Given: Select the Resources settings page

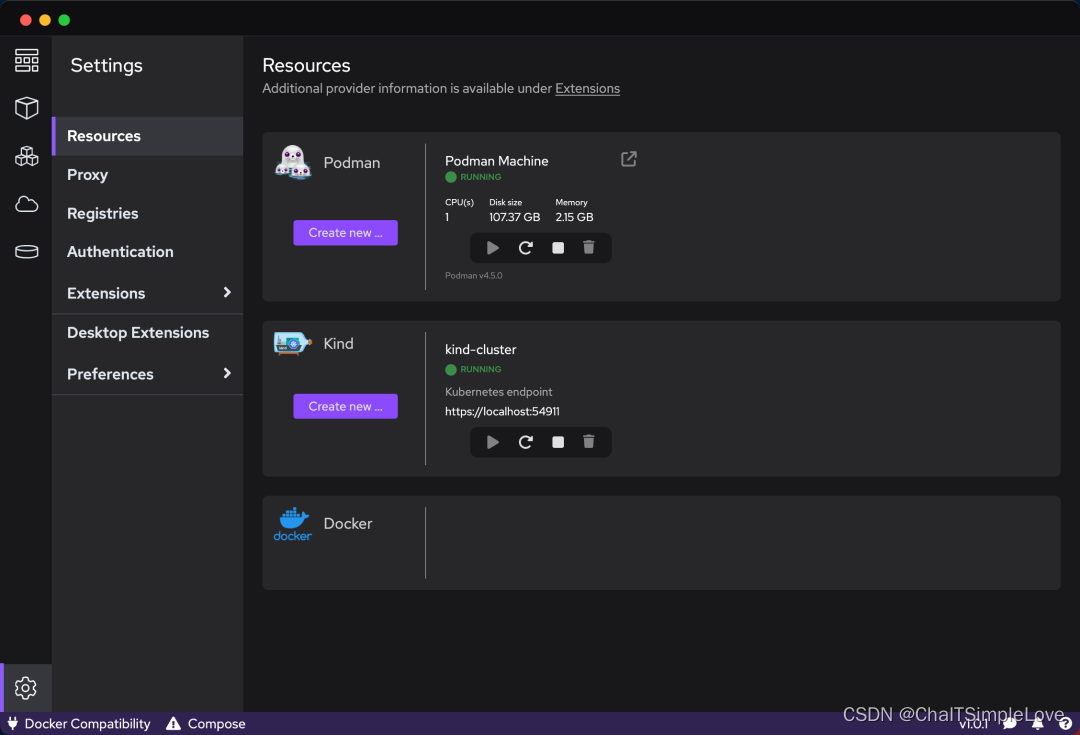Looking at the screenshot, I should point(147,136).
